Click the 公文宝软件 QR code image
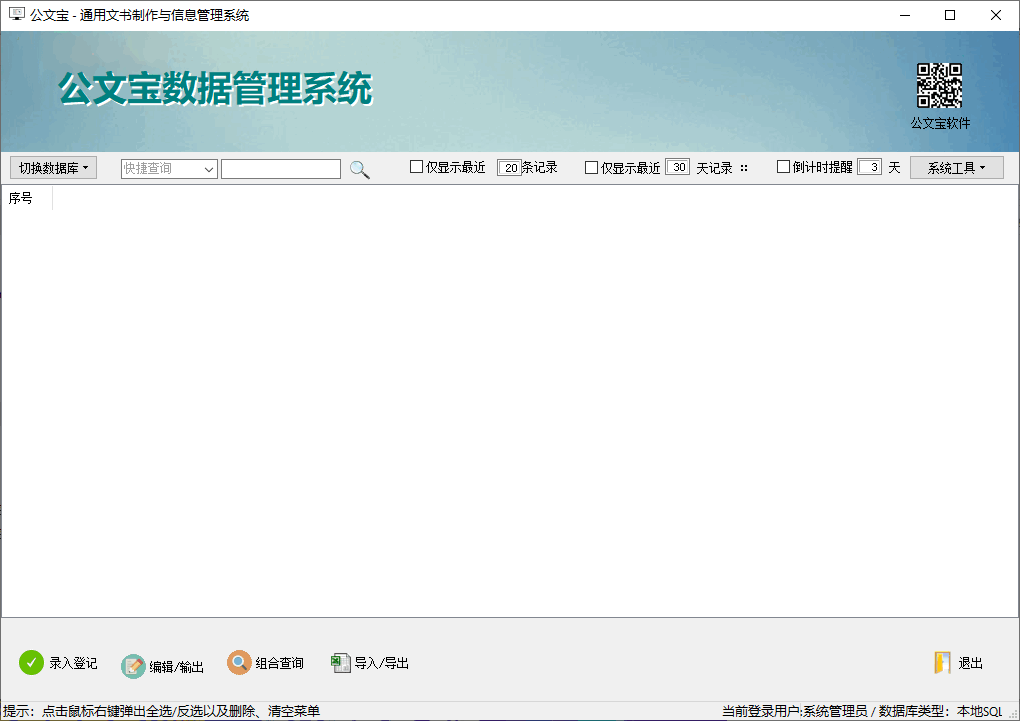This screenshot has width=1020, height=721. pyautogui.click(x=939, y=85)
